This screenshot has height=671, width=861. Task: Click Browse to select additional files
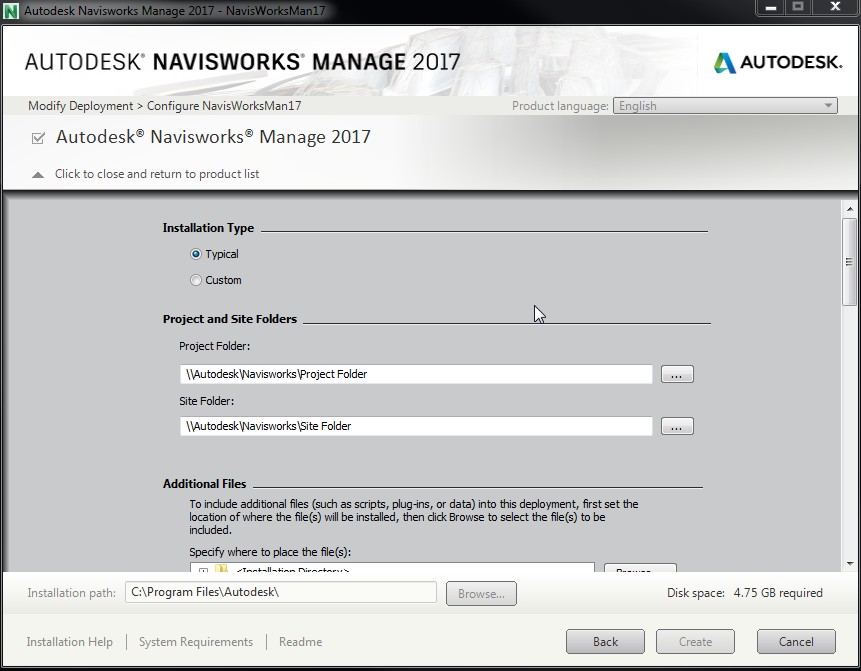click(640, 569)
